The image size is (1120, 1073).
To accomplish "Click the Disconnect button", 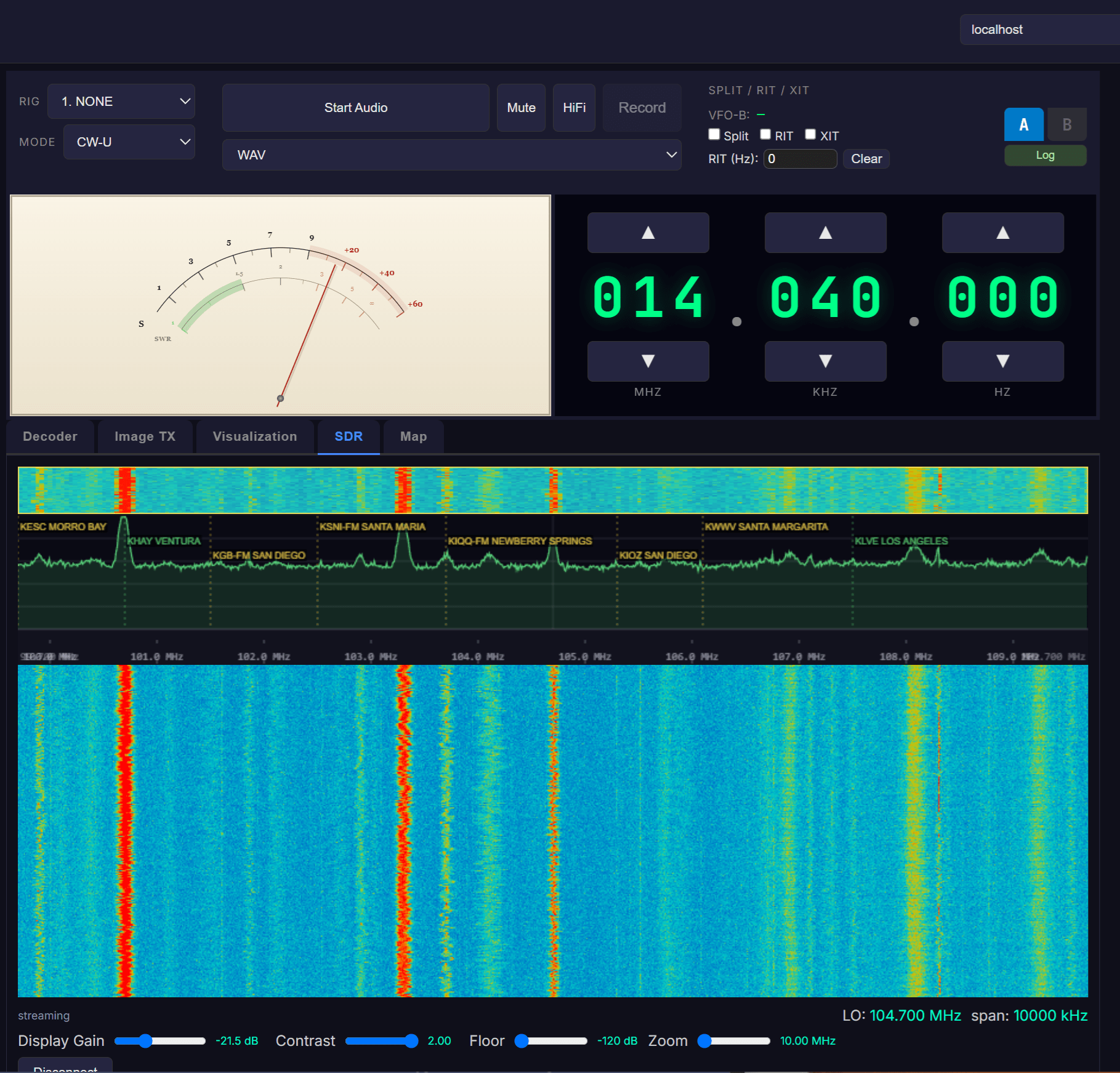I will pos(65,1066).
